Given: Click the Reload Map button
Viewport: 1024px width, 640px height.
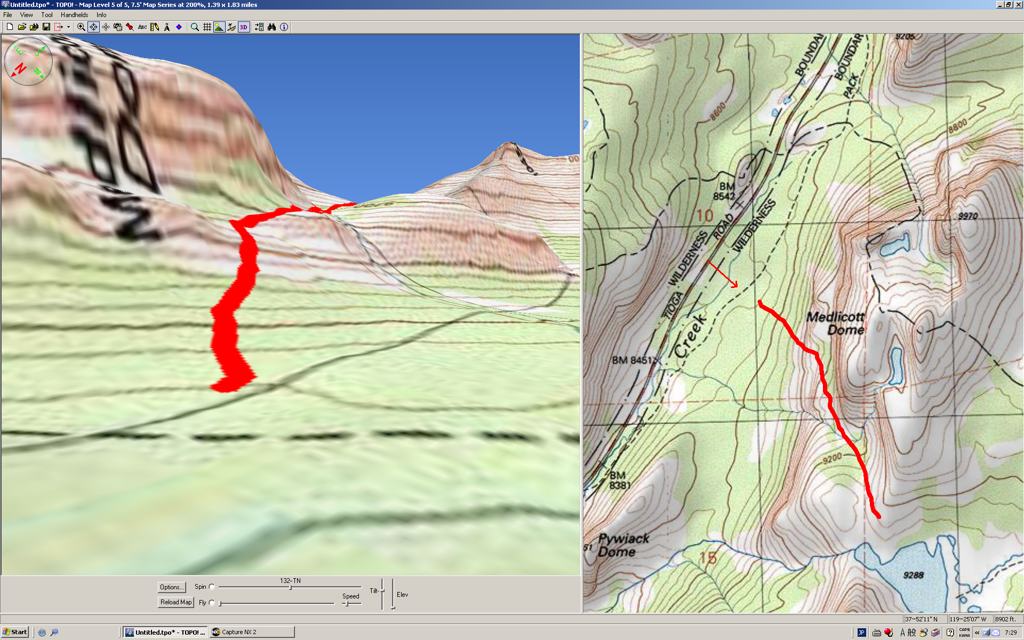Looking at the screenshot, I should [175, 602].
